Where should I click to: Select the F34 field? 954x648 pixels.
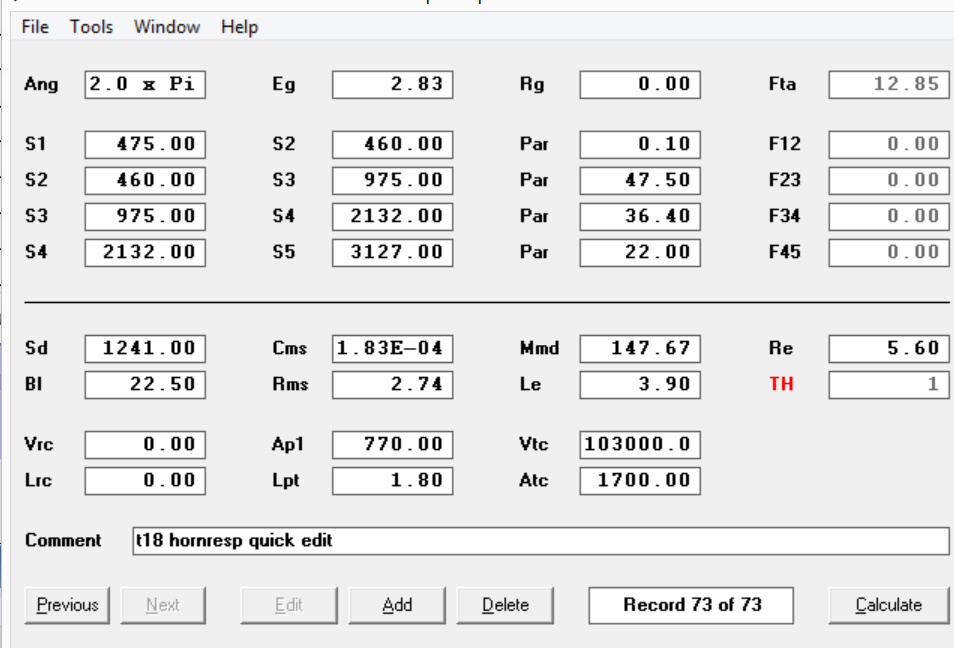pyautogui.click(x=889, y=217)
